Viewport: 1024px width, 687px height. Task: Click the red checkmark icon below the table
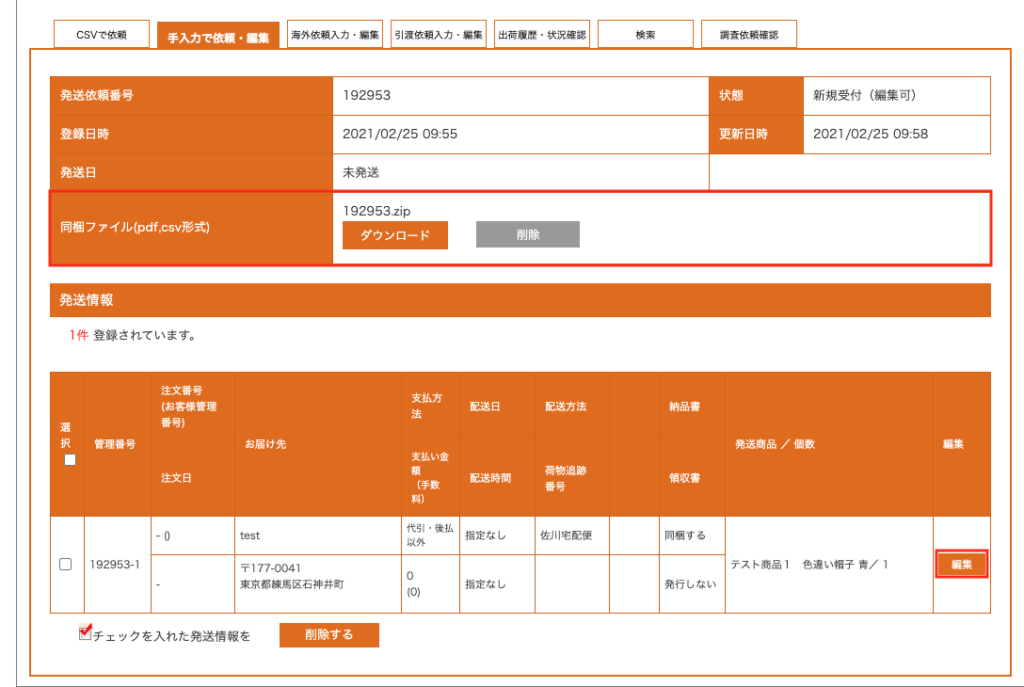click(x=85, y=631)
